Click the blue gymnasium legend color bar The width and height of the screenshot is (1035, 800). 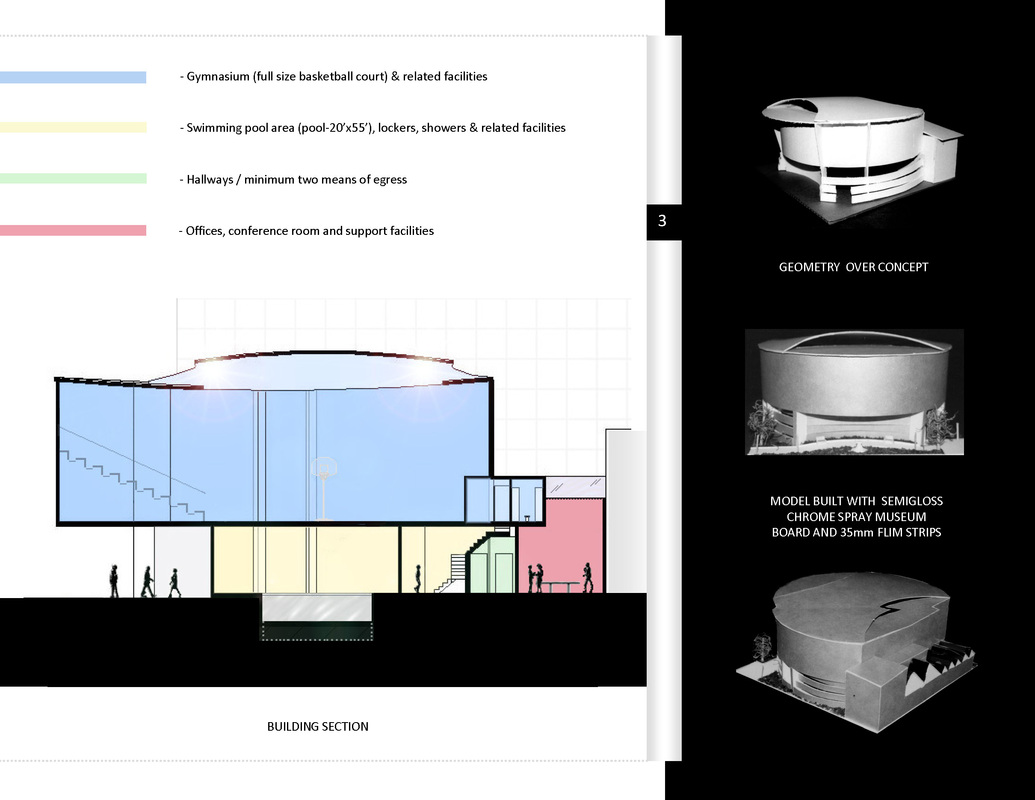pyautogui.click(x=73, y=77)
